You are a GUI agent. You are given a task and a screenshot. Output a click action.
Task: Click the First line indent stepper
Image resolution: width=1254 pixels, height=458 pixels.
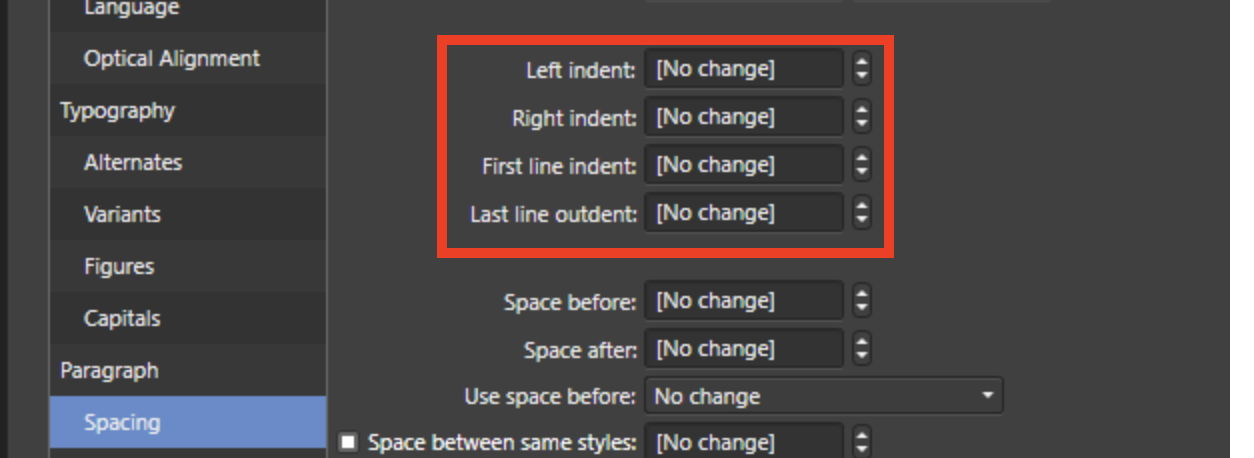click(x=861, y=165)
